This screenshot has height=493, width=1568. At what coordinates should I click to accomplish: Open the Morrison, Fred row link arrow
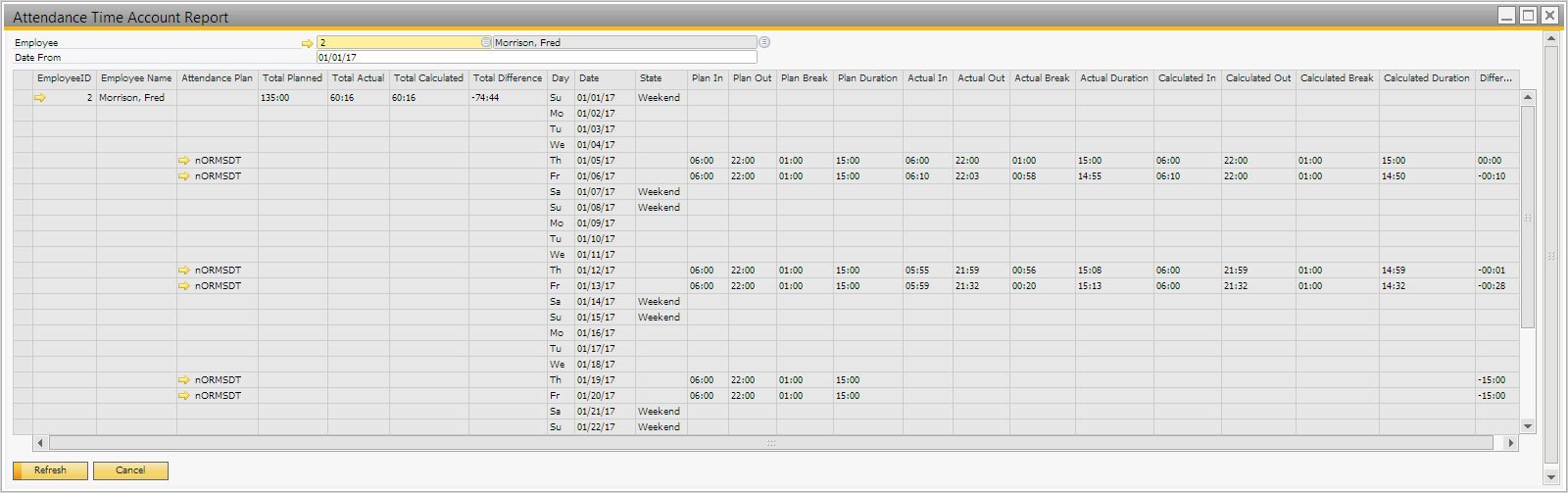40,98
